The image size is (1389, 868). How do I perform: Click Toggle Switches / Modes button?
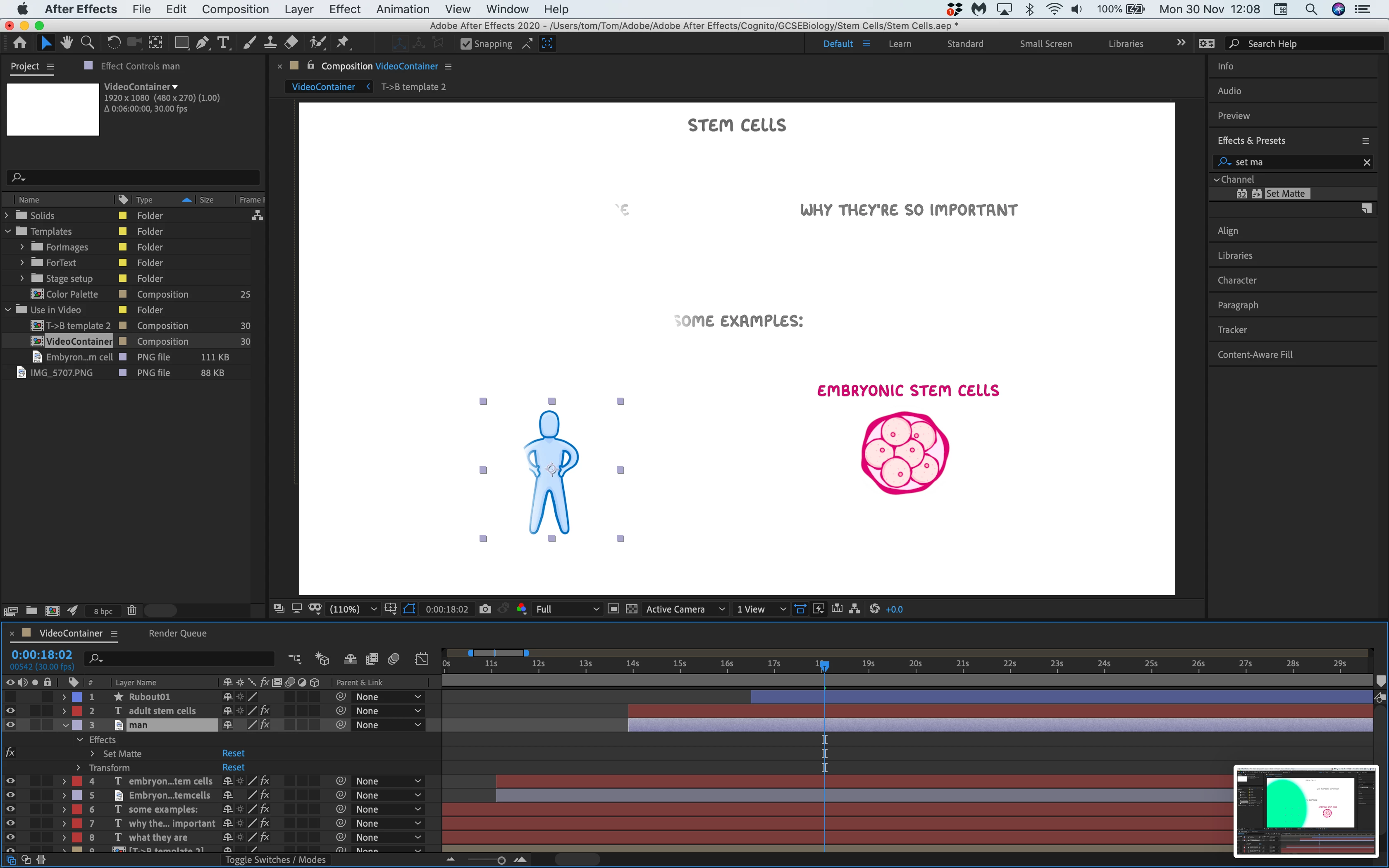tap(275, 859)
